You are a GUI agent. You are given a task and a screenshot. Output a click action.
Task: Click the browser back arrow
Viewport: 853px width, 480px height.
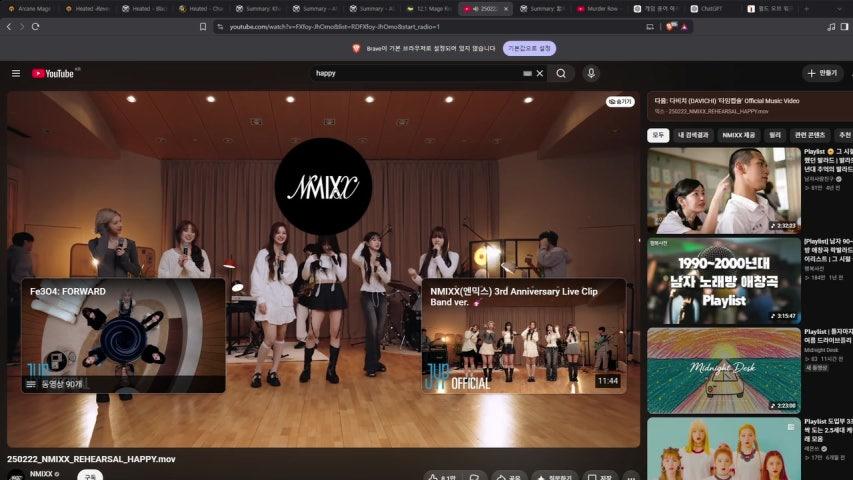pos(9,27)
